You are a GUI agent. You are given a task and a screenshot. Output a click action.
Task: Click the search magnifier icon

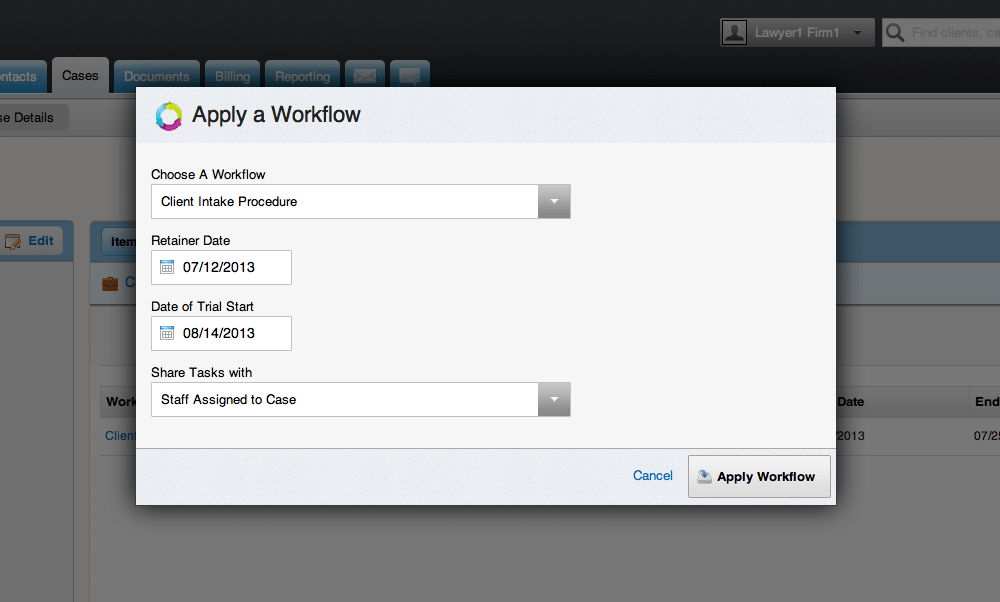click(x=895, y=33)
